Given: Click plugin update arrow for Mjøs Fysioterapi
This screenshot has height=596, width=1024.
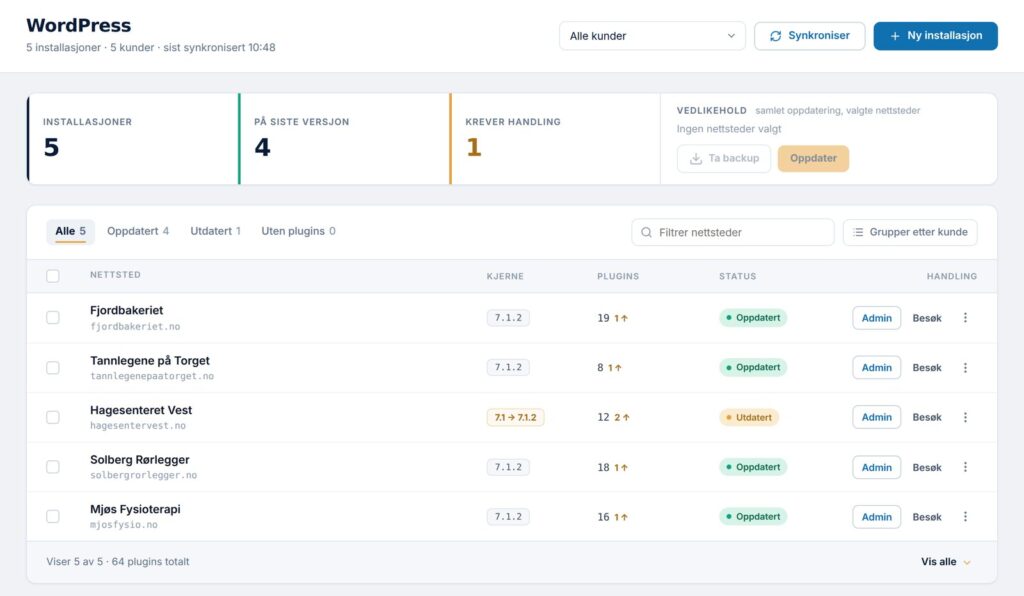Looking at the screenshot, I should pos(624,518).
